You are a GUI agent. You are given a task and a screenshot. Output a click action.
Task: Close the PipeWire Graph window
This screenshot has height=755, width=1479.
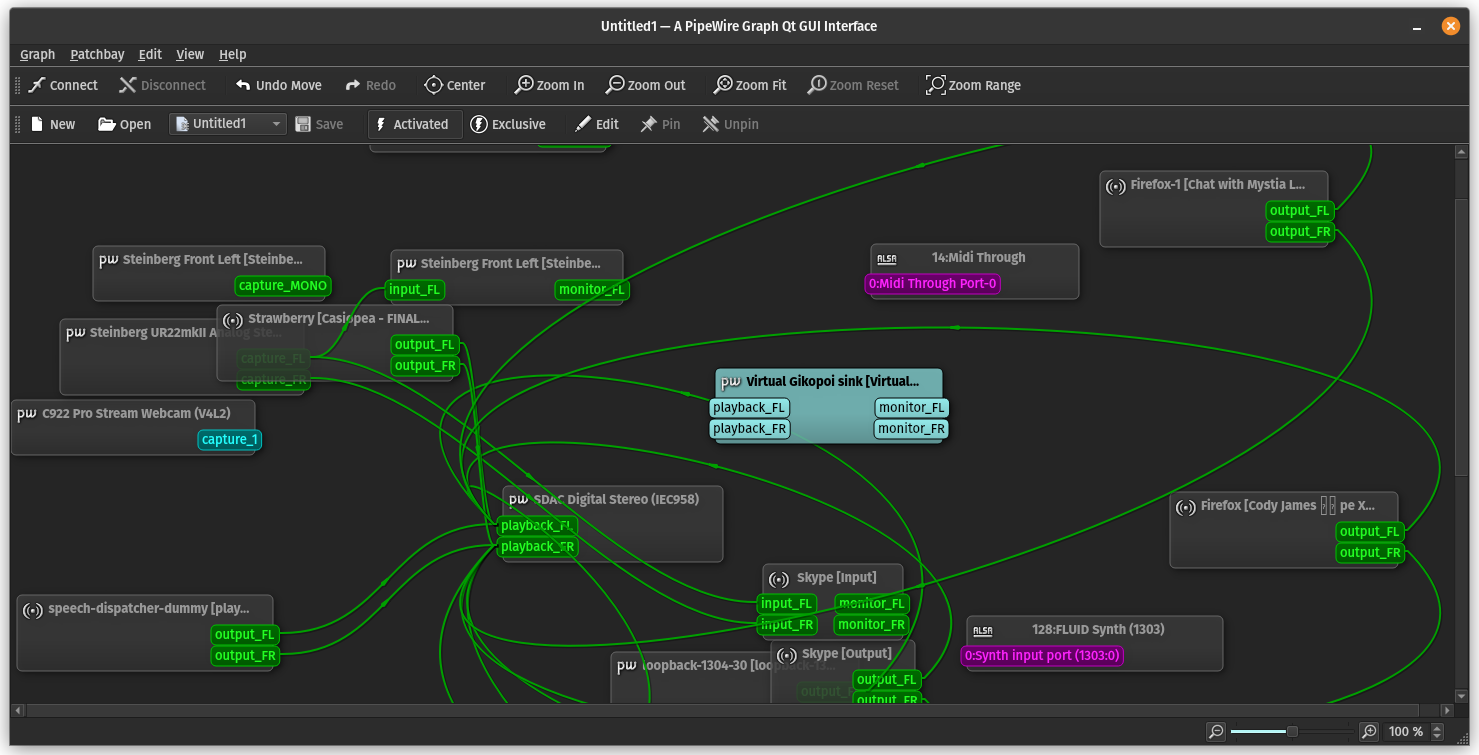click(x=1450, y=26)
